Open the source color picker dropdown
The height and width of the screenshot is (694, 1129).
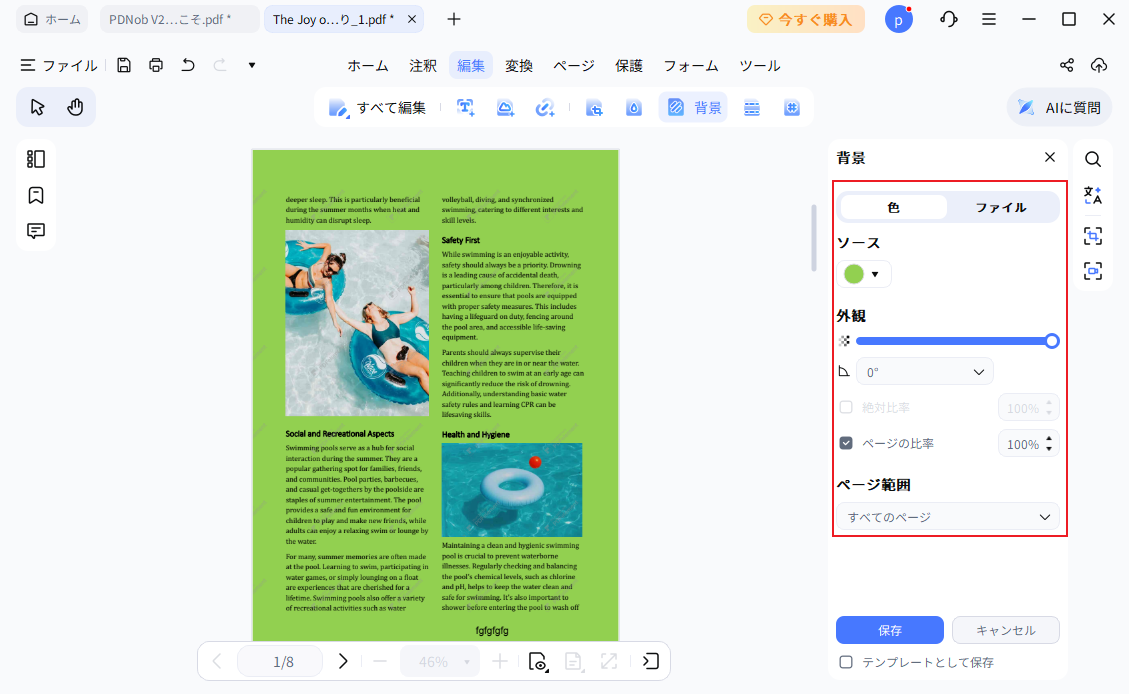click(864, 274)
